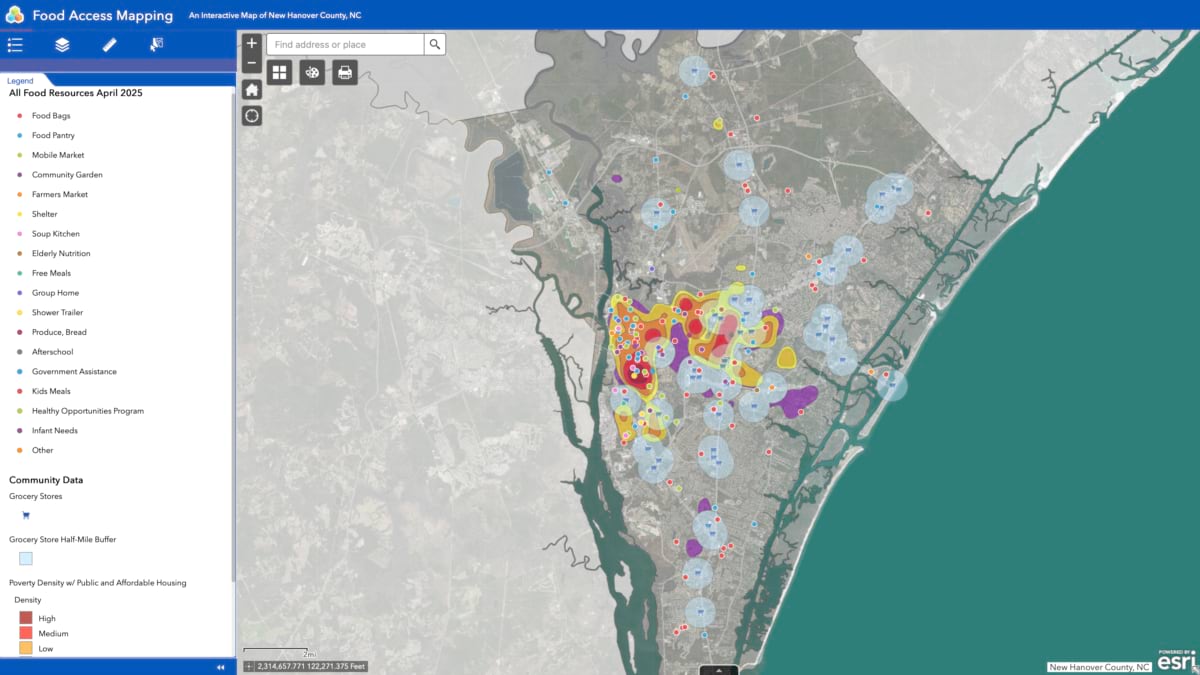Screen dimensions: 1200x675
Task: Open the Draw palette tool
Action: coord(312,72)
